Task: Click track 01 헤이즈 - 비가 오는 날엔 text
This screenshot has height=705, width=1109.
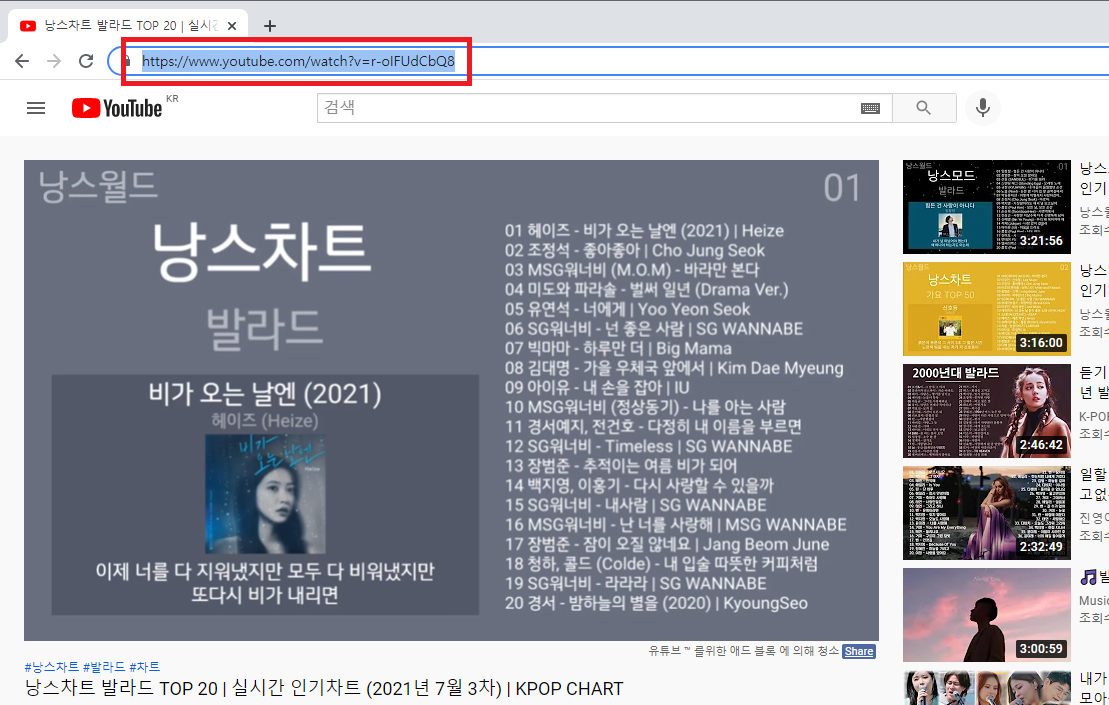Action: pyautogui.click(x=644, y=231)
